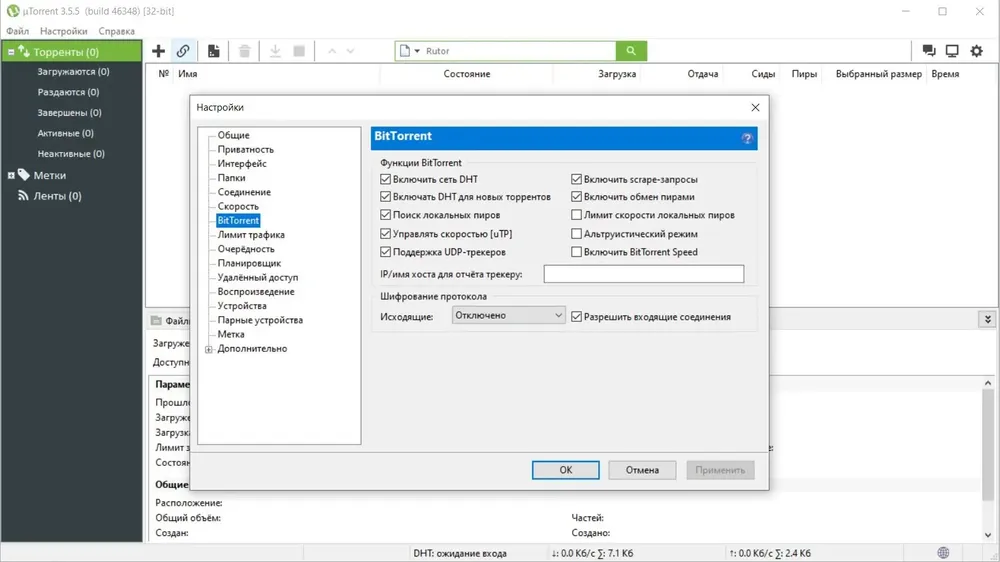Open the chat bubbles icon in toolbar

click(929, 51)
